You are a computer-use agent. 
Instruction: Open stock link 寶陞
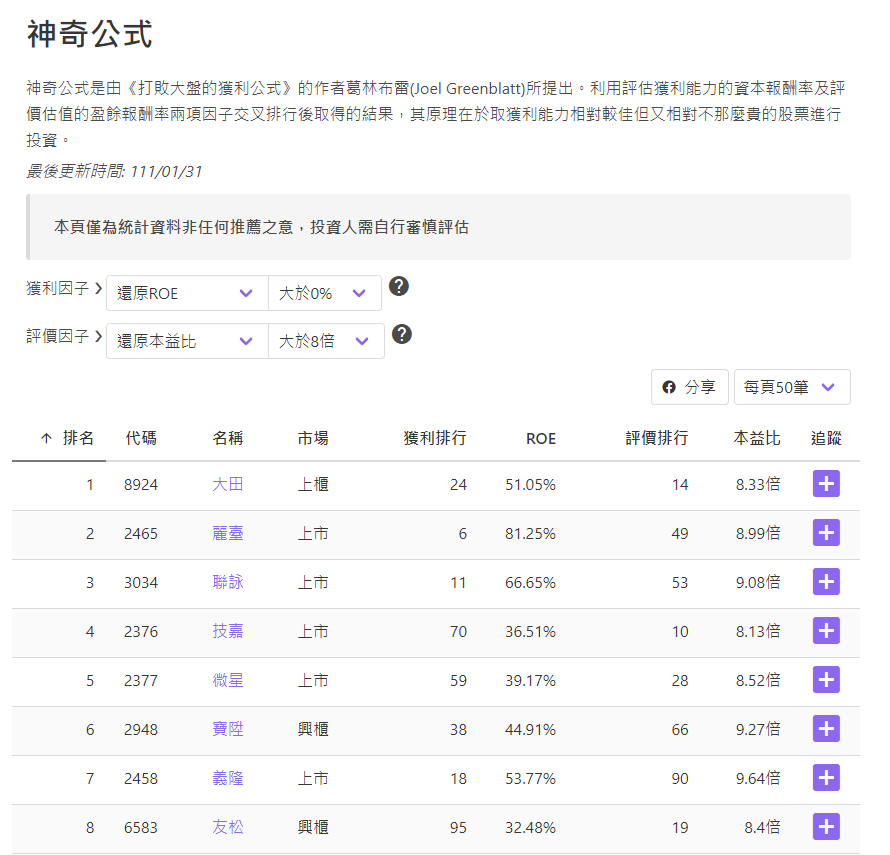(228, 729)
